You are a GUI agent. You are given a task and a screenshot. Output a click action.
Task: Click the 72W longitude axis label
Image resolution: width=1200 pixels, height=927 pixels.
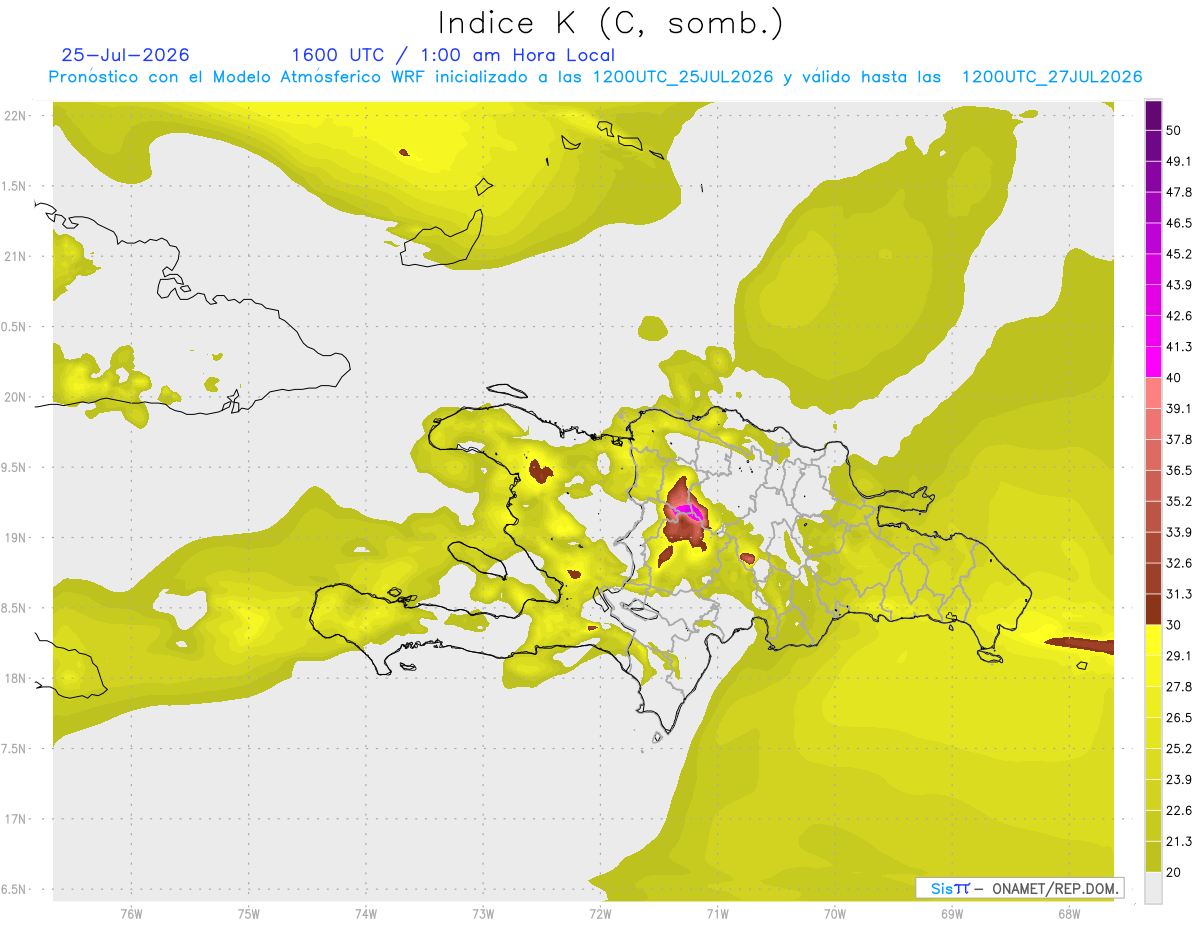[600, 913]
